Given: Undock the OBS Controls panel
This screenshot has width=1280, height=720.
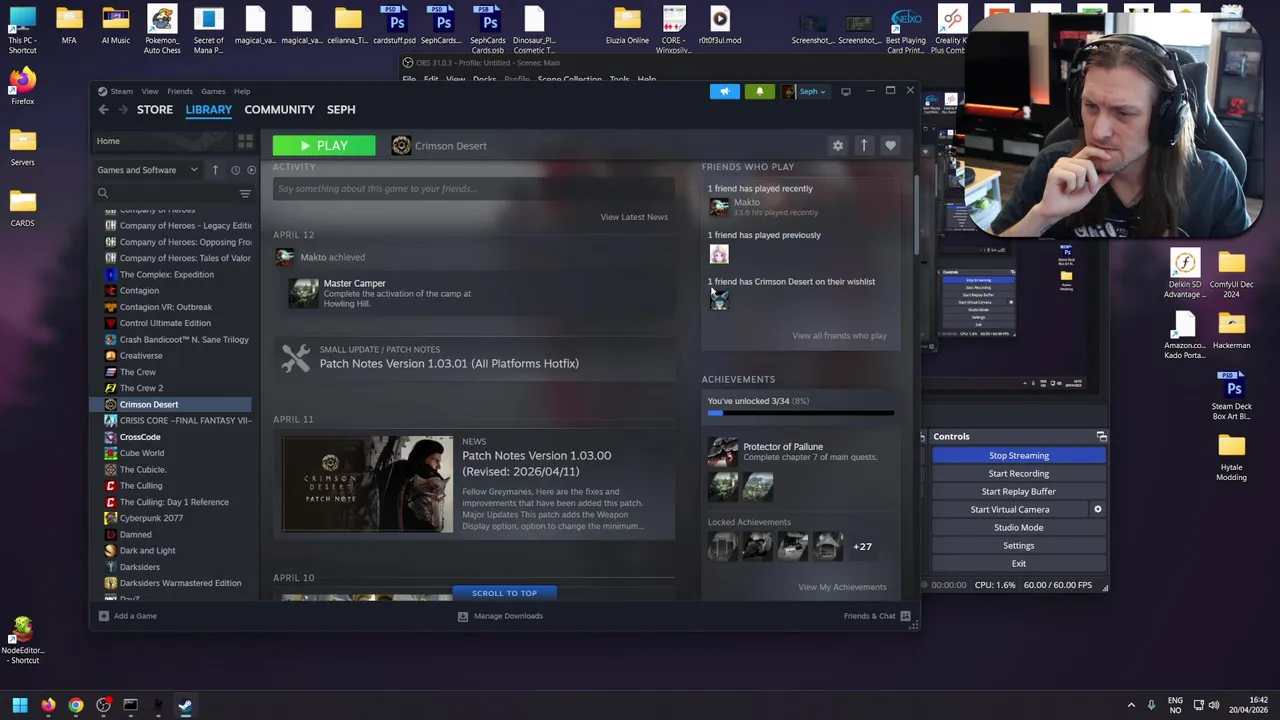Looking at the screenshot, I should point(1101,437).
